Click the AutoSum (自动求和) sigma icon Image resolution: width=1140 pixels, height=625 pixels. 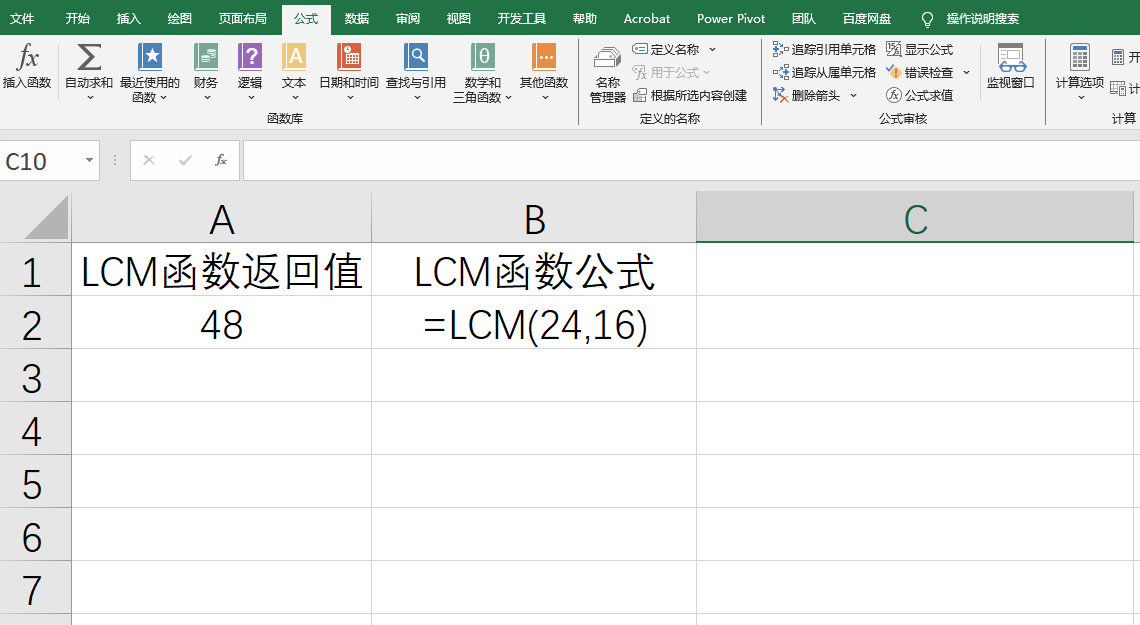click(x=89, y=57)
